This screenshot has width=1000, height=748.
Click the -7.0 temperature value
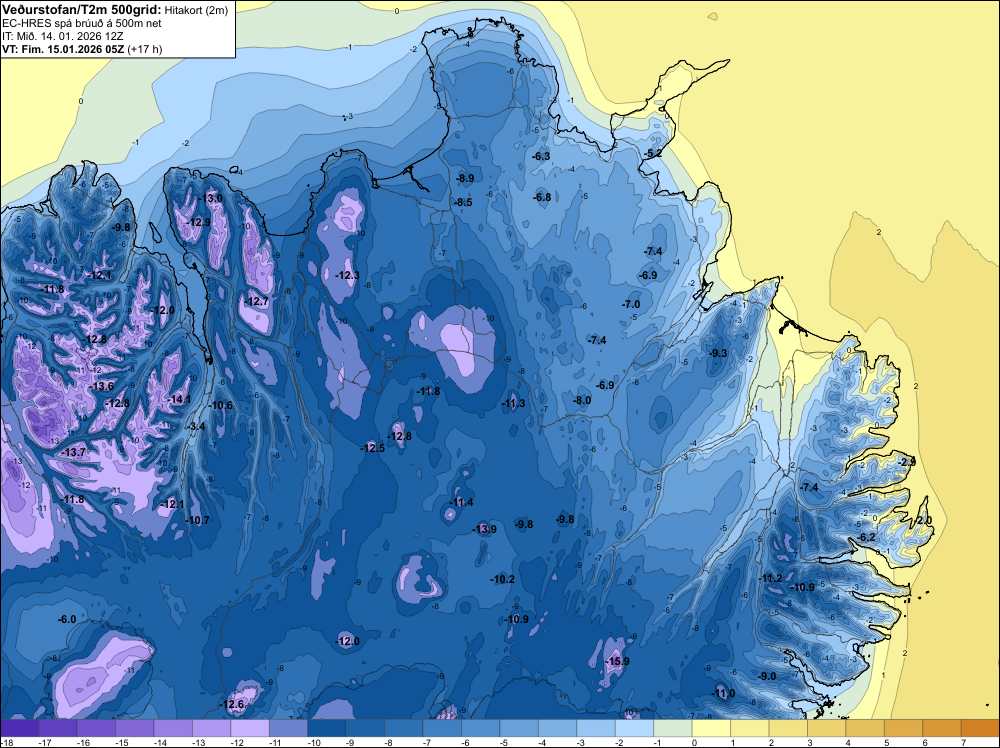[631, 305]
